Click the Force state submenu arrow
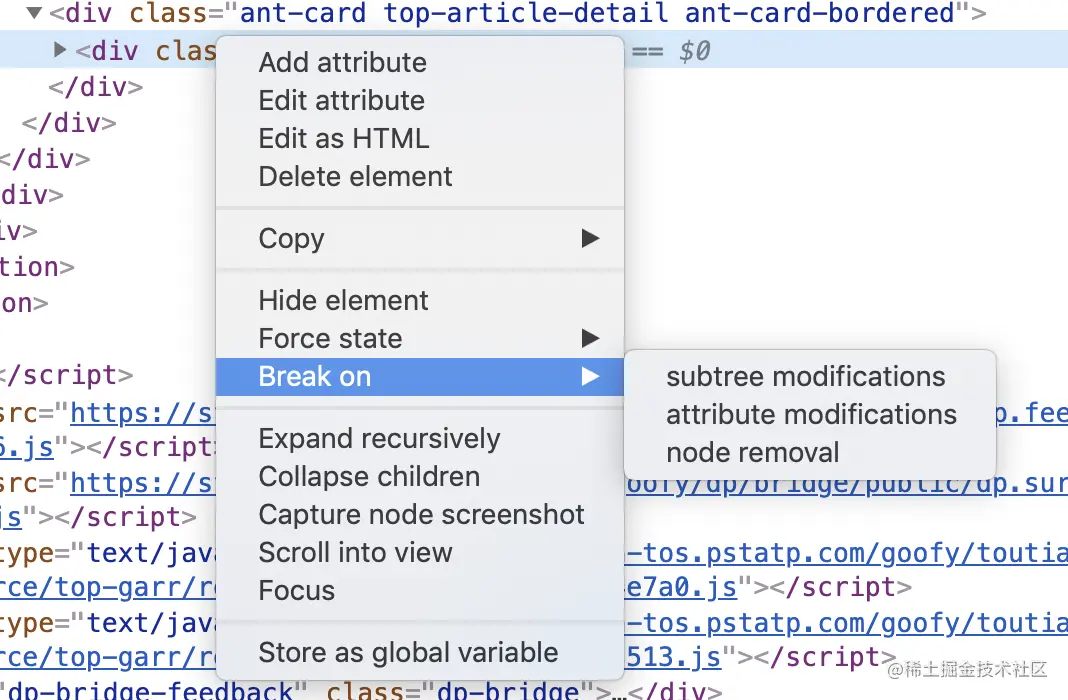Viewport: 1068px width, 700px height. point(590,338)
